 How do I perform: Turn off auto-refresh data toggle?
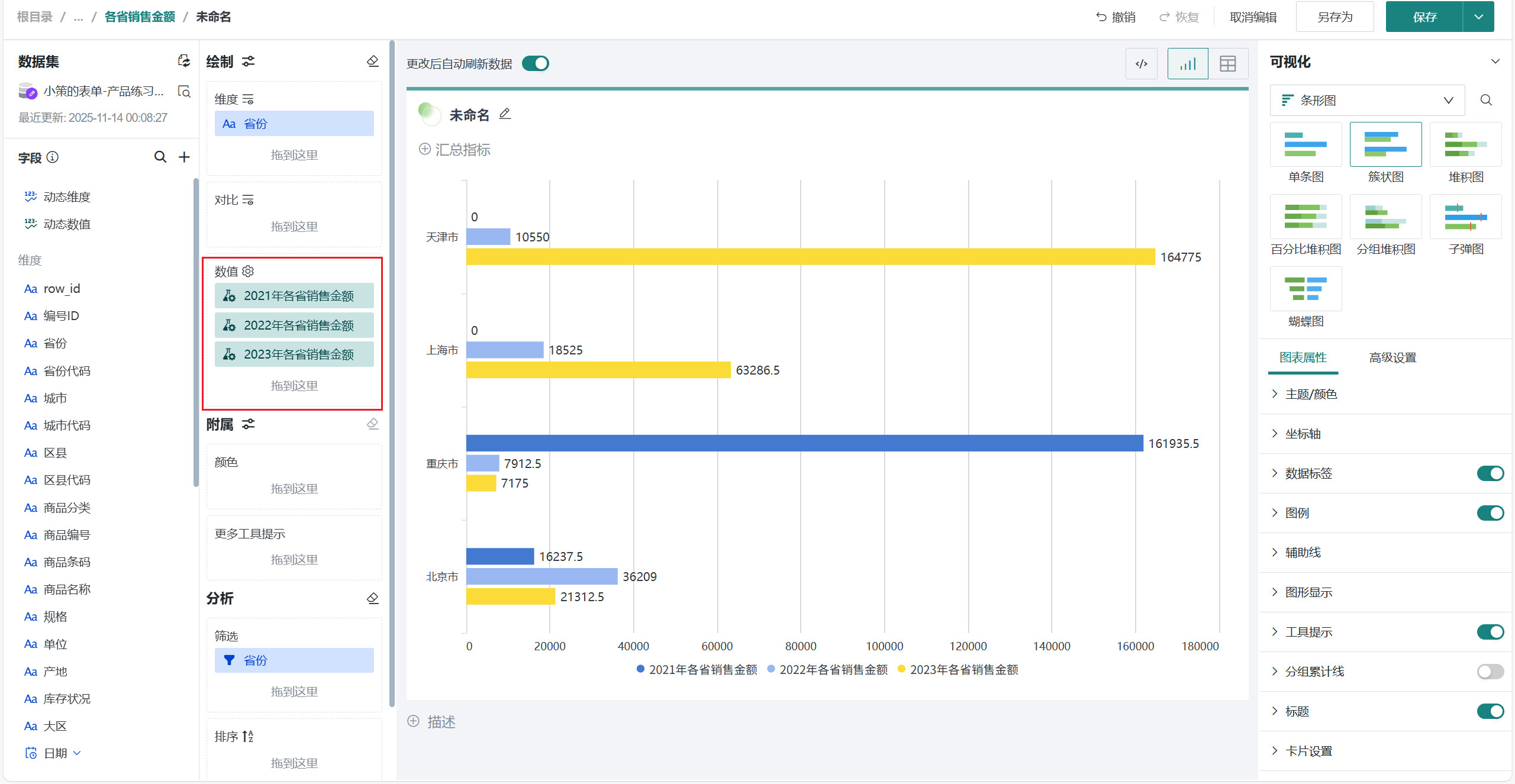[x=536, y=63]
